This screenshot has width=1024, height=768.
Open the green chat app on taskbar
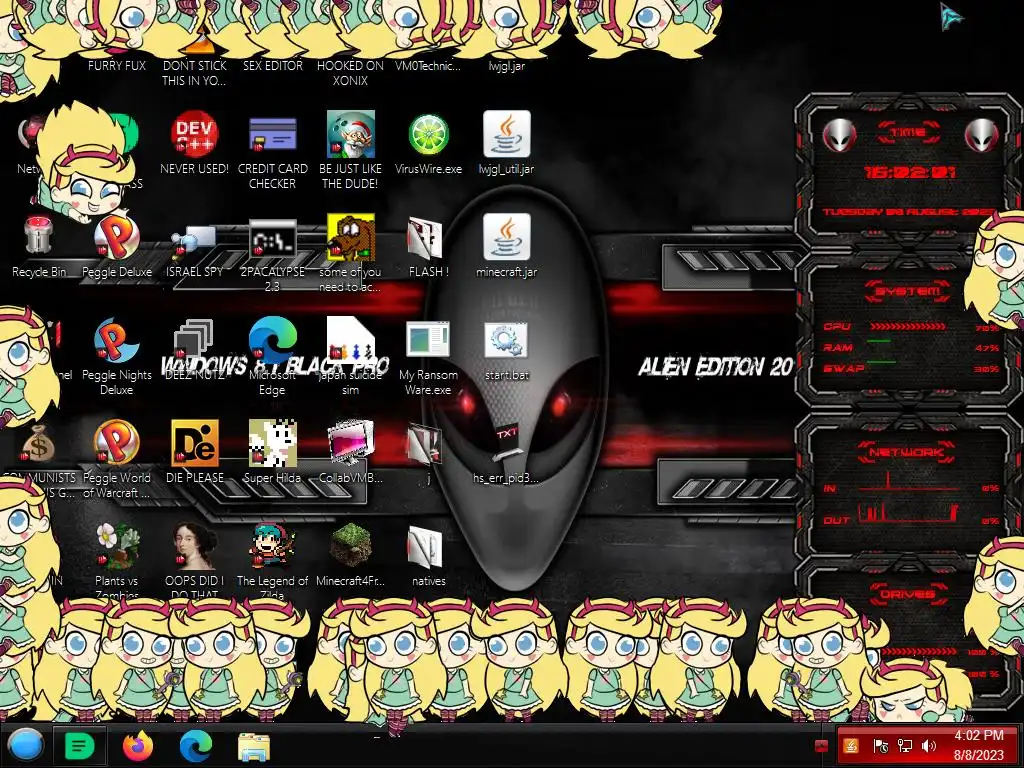[x=80, y=745]
